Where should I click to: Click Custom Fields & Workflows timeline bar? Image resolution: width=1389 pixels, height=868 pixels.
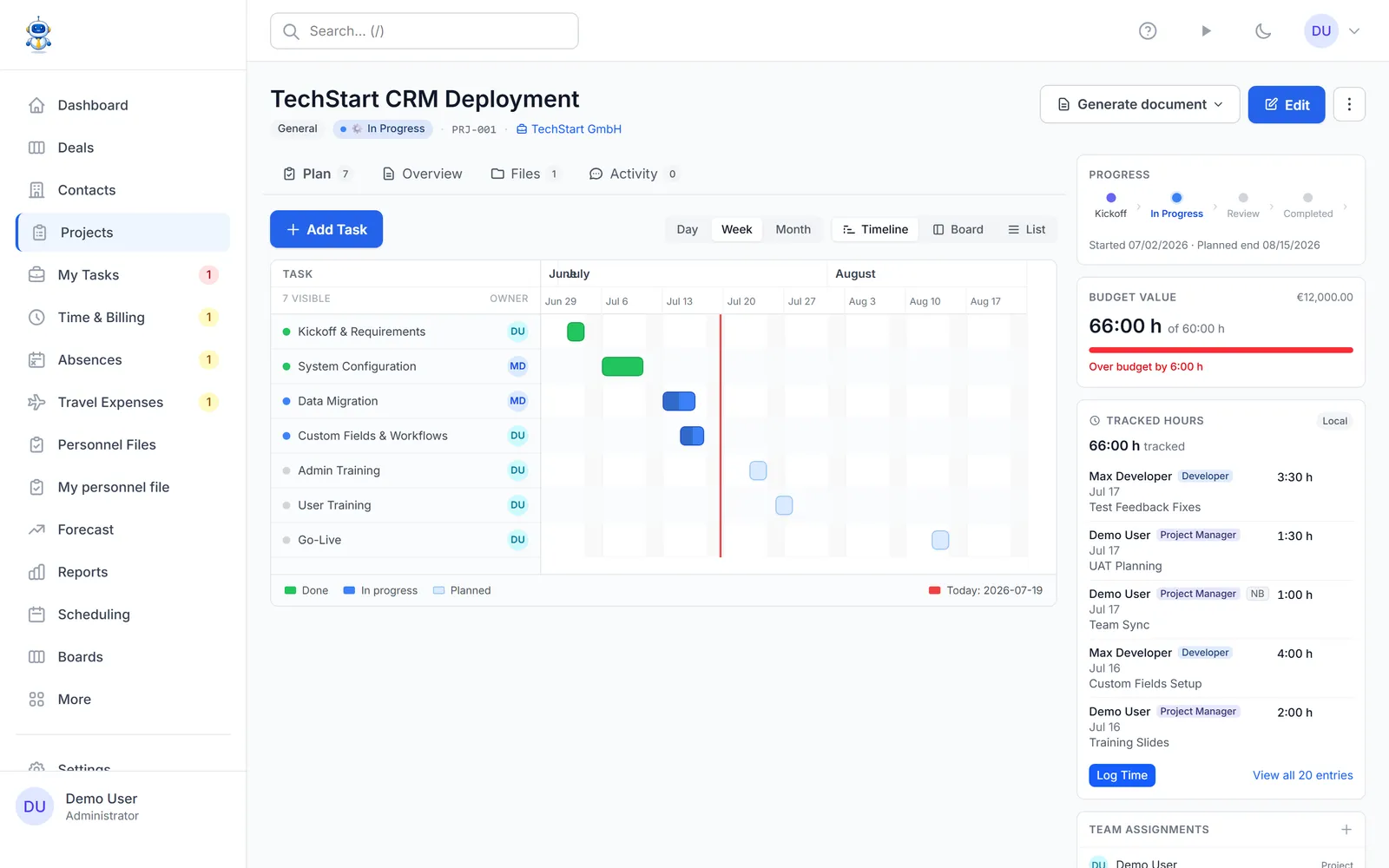(692, 436)
